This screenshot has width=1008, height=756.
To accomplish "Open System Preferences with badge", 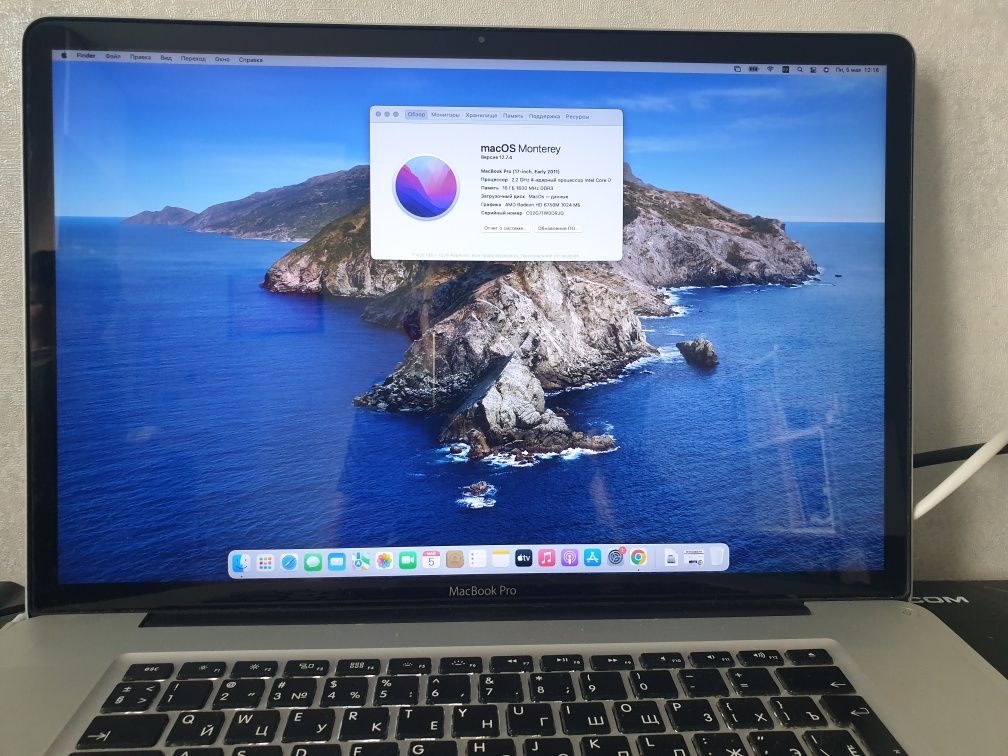I will point(616,556).
